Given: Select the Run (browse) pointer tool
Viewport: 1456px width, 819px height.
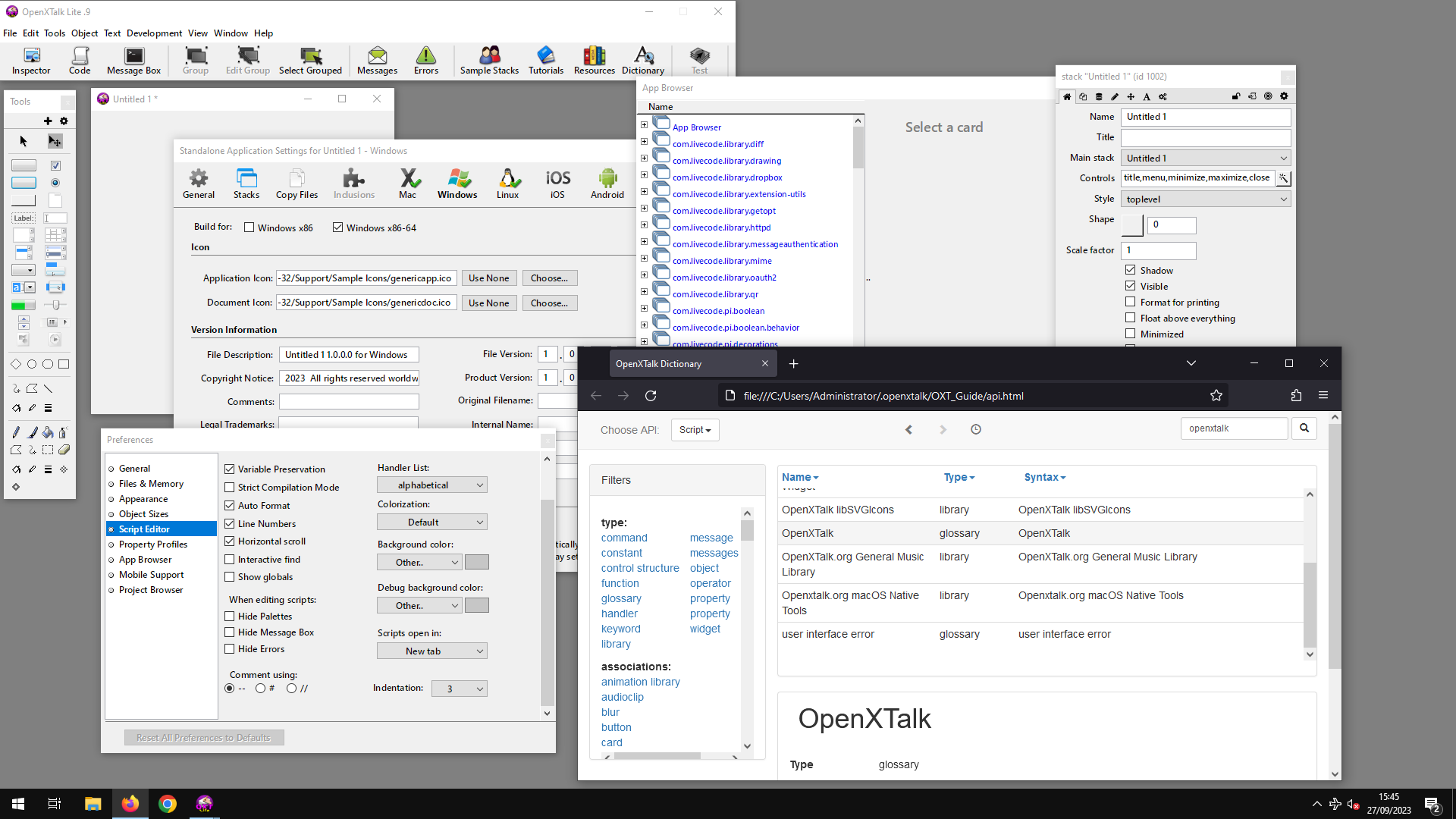Looking at the screenshot, I should point(24,141).
